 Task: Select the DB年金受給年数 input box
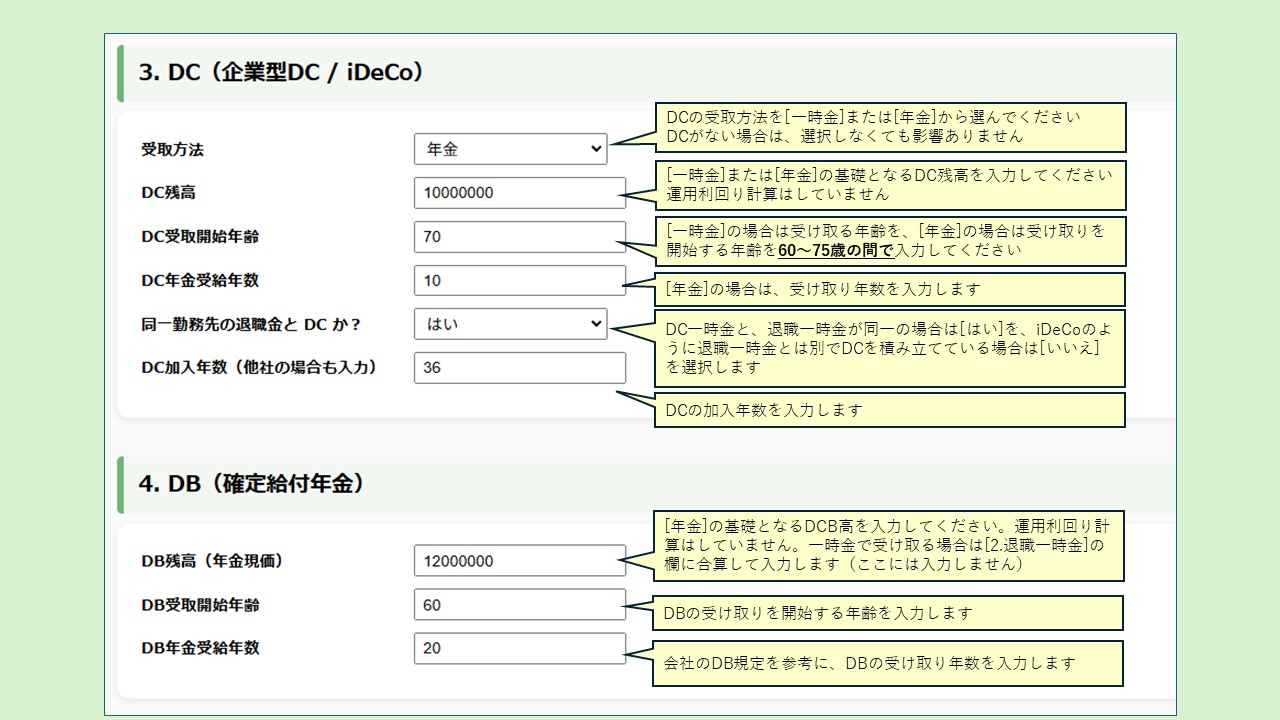tap(519, 648)
